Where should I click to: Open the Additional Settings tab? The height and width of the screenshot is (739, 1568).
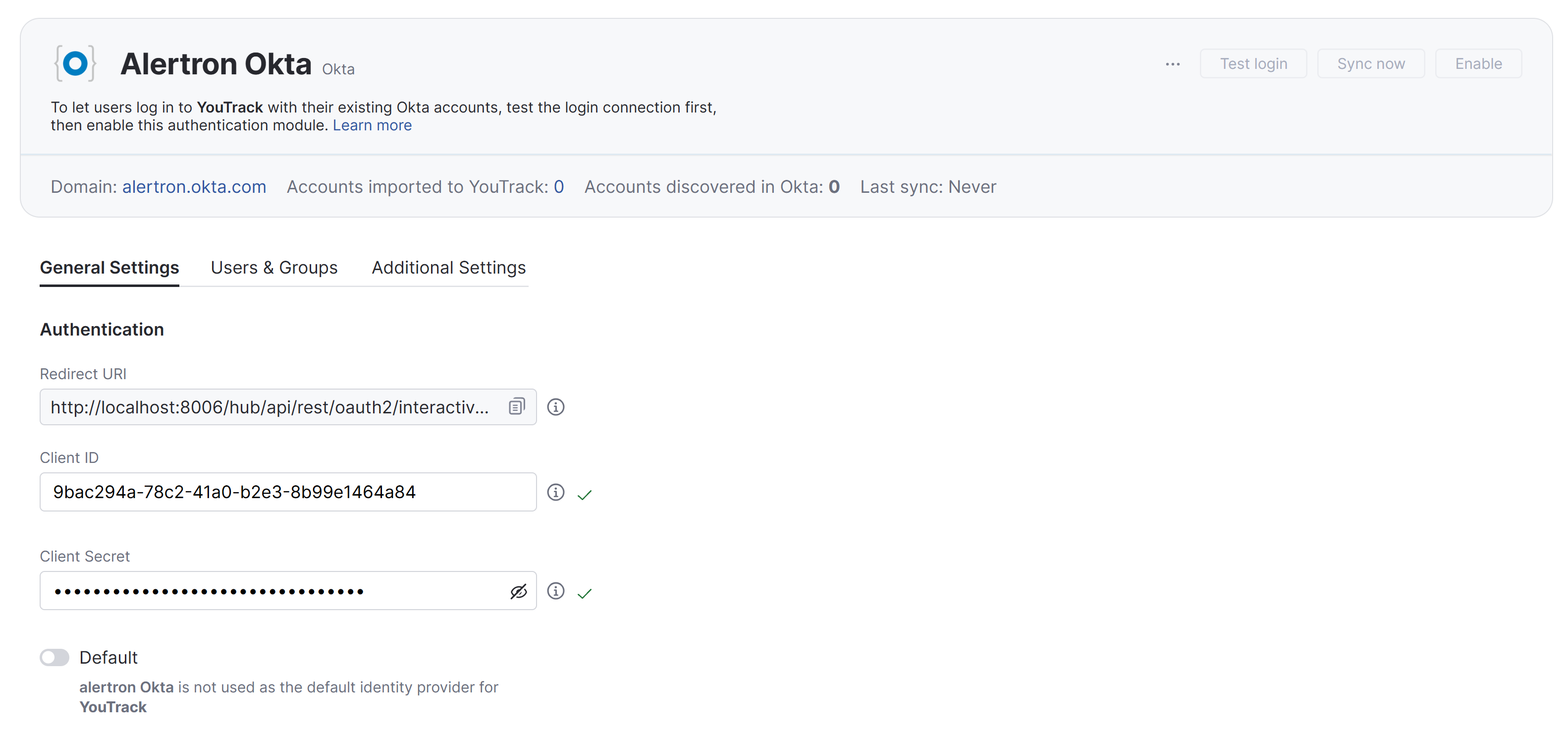click(448, 267)
